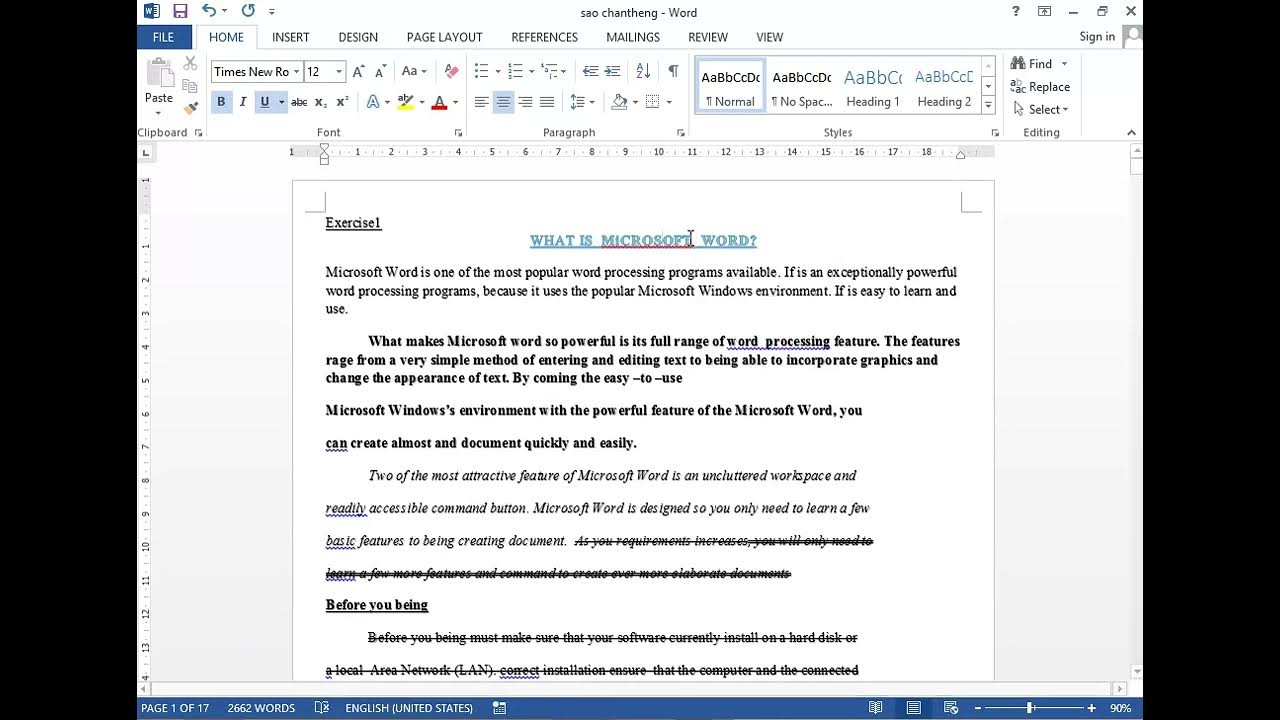Click the tab selector on ruler

point(146,153)
